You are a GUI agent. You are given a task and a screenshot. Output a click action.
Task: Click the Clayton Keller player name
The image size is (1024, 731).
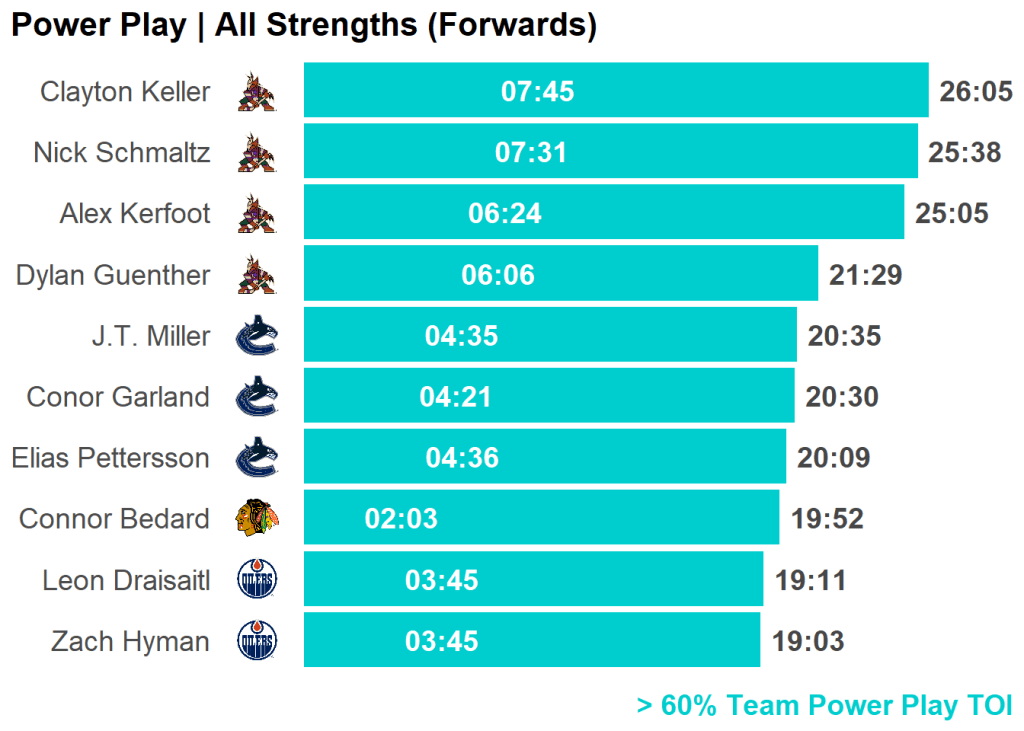125,92
